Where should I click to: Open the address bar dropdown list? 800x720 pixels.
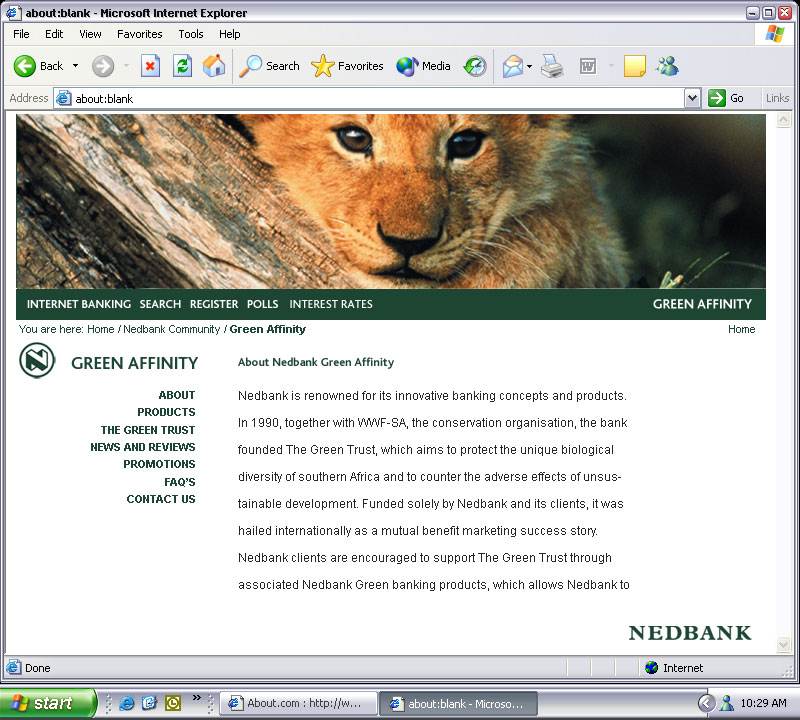(x=692, y=98)
